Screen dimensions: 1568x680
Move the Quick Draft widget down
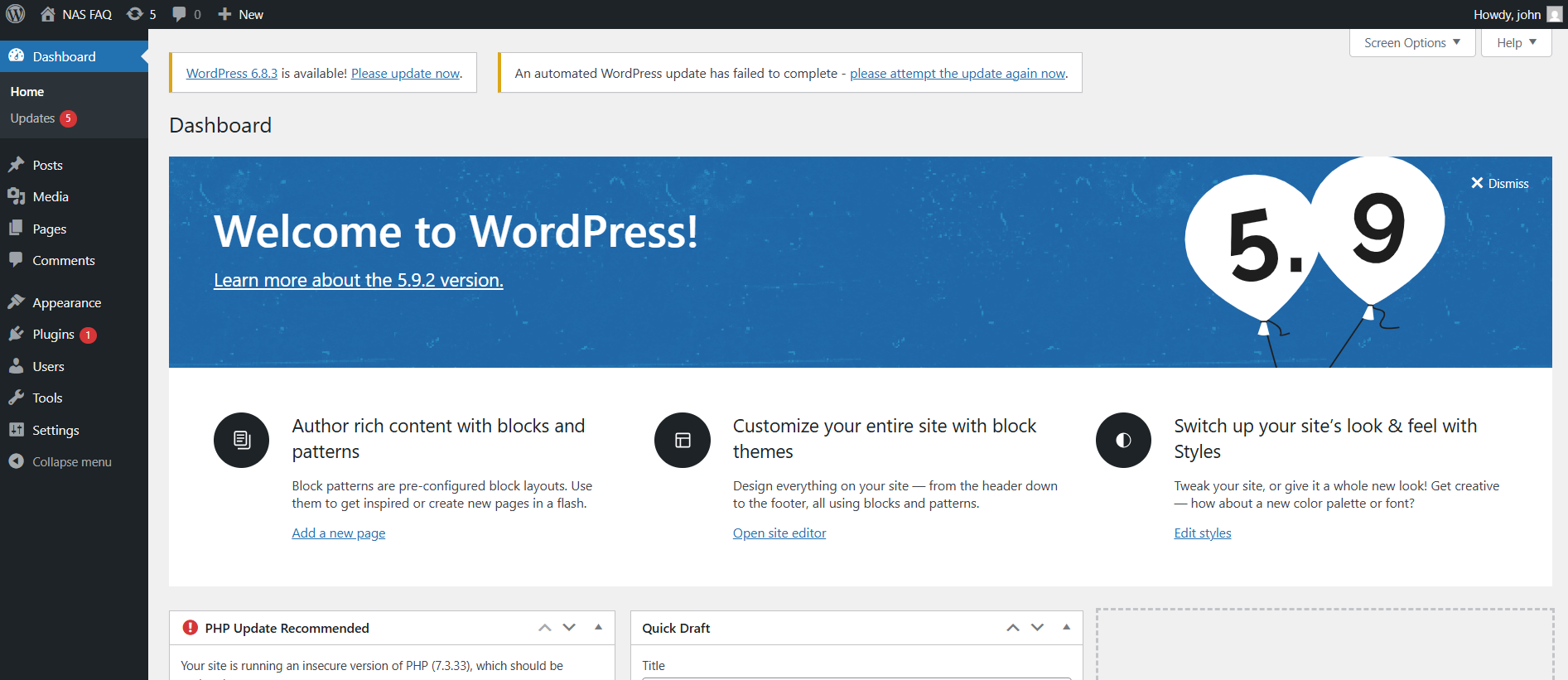(x=1037, y=628)
